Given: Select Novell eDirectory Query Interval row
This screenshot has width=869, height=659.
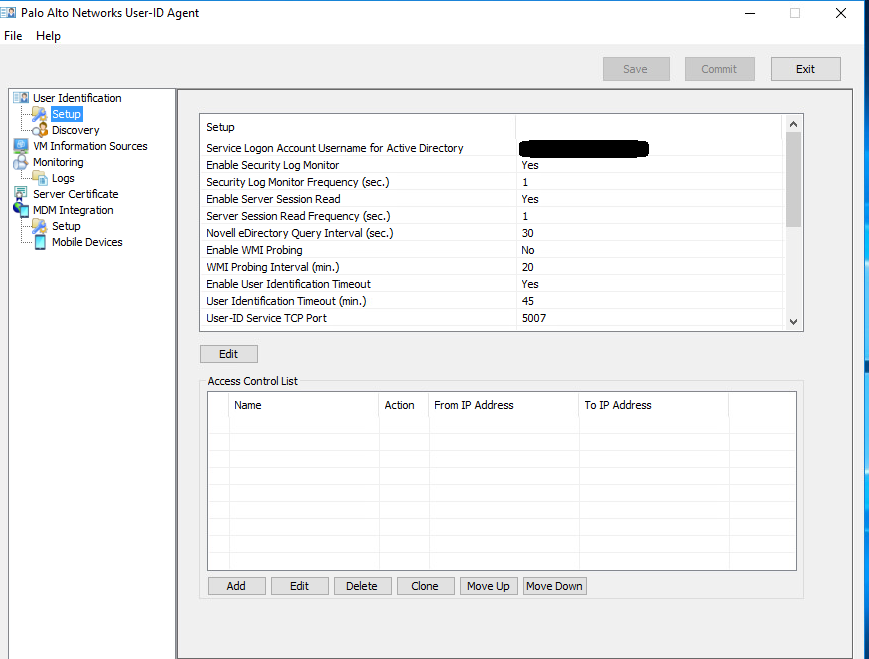Looking at the screenshot, I should pyautogui.click(x=492, y=233).
